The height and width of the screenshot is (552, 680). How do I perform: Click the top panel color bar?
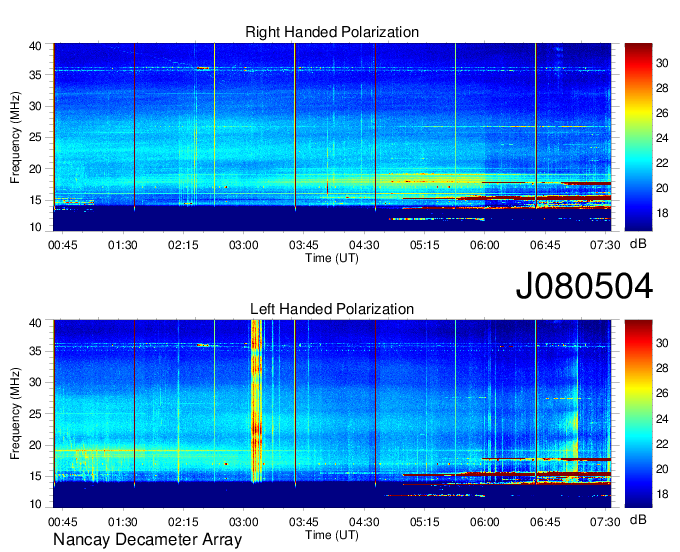coord(638,137)
